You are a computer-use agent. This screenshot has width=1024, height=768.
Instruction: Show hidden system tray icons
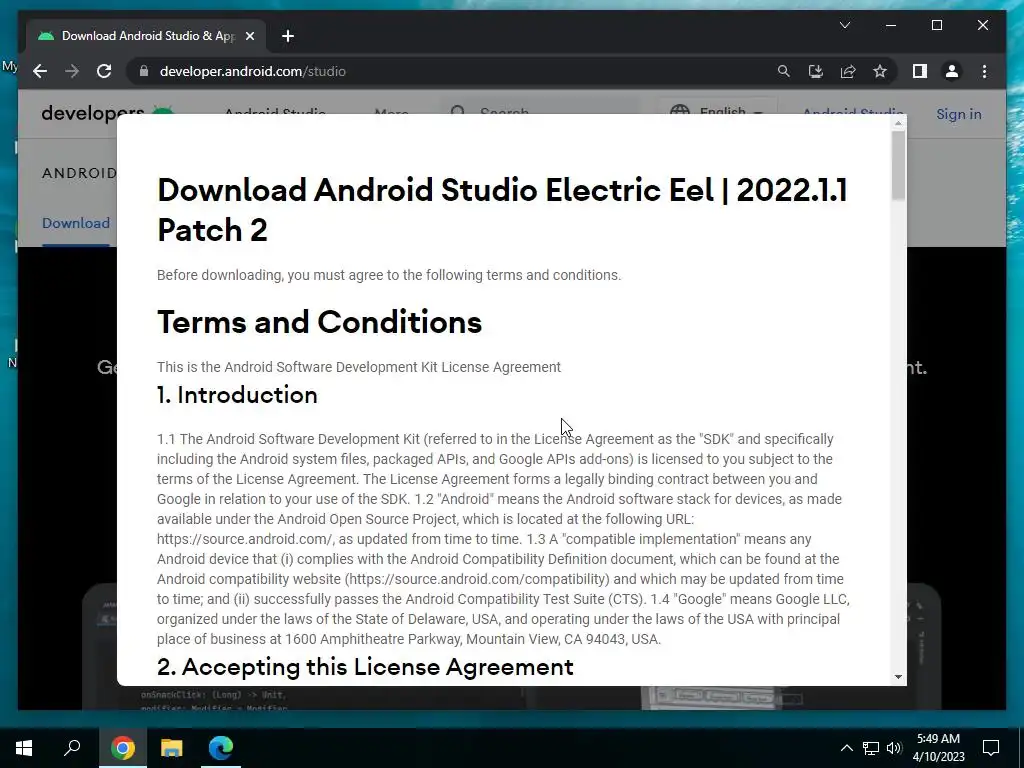pyautogui.click(x=846, y=748)
